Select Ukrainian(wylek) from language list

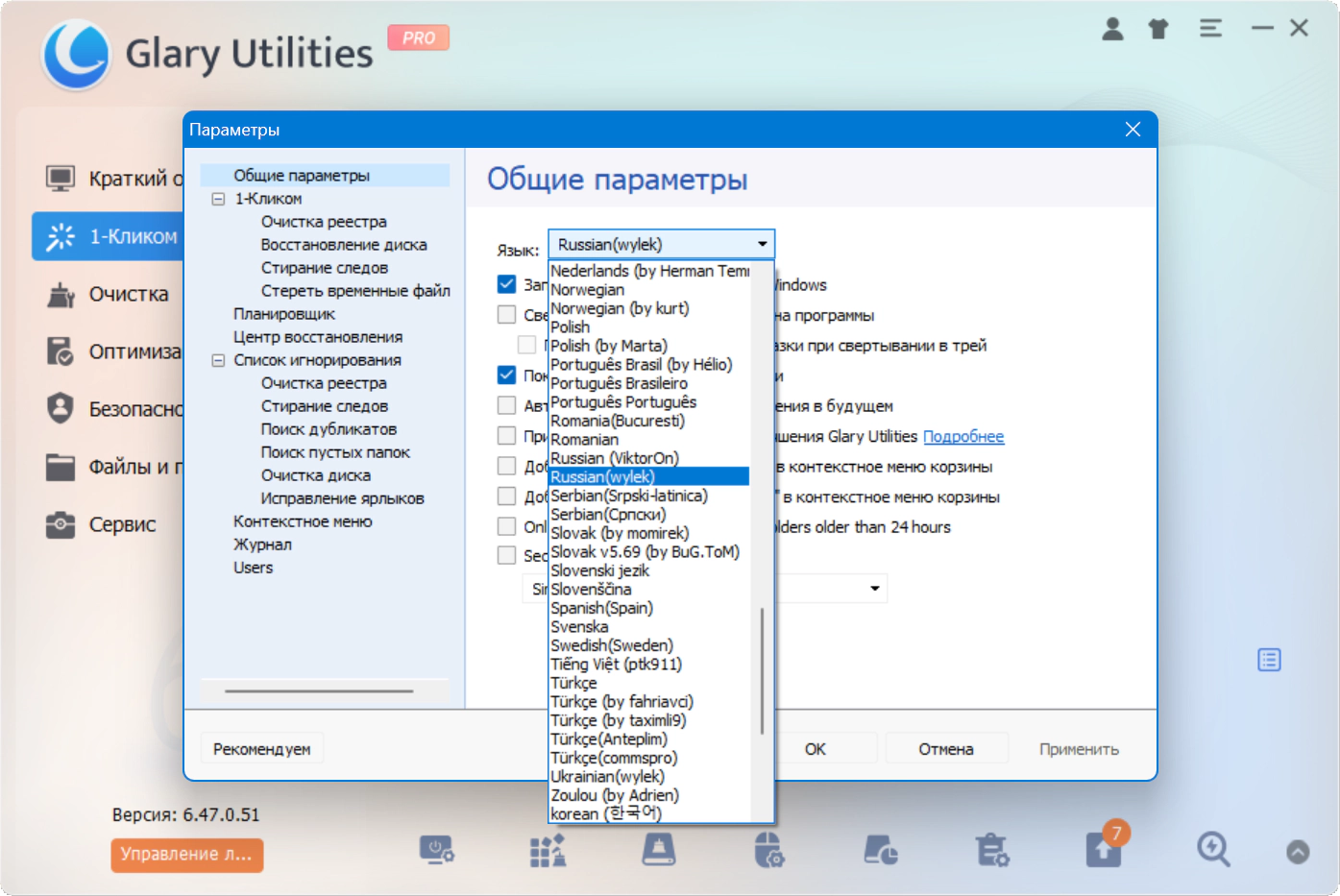[x=607, y=776]
